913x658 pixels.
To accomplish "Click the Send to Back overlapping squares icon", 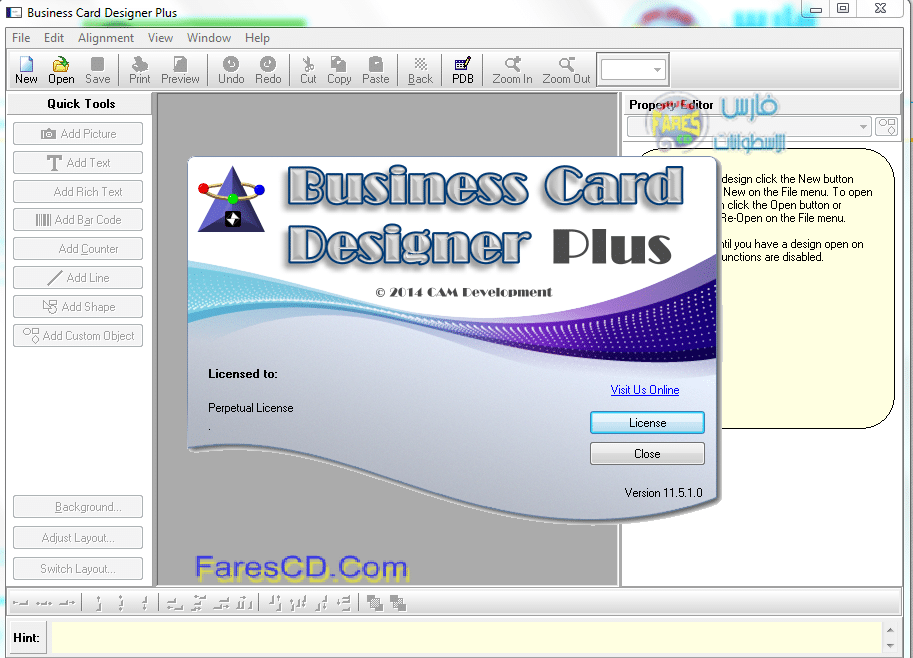I will [398, 603].
